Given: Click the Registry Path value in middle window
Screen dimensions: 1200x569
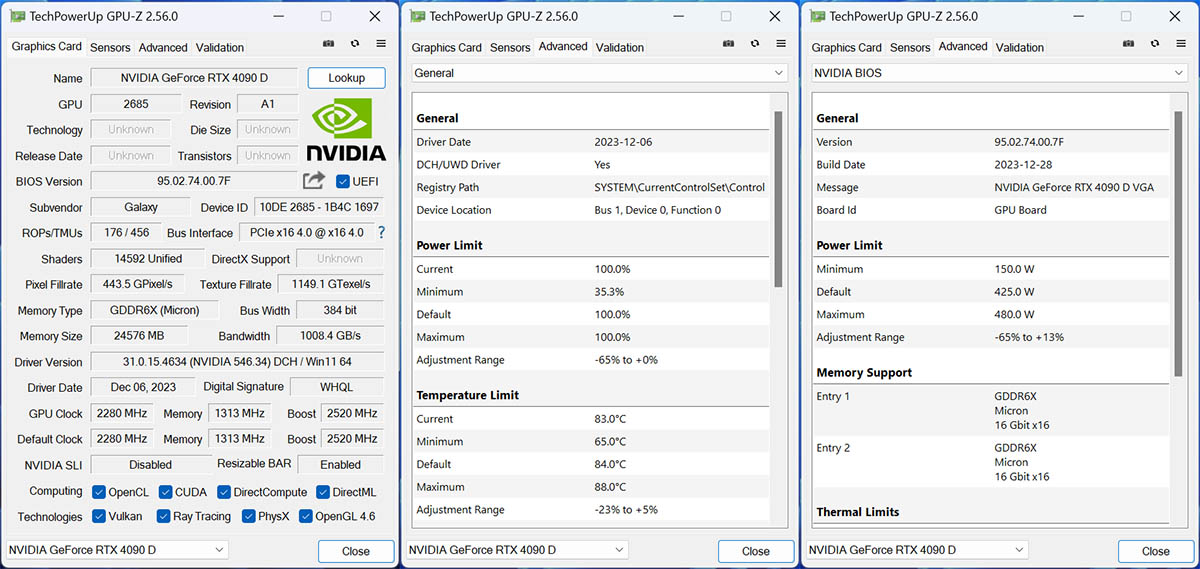Looking at the screenshot, I should (679, 187).
